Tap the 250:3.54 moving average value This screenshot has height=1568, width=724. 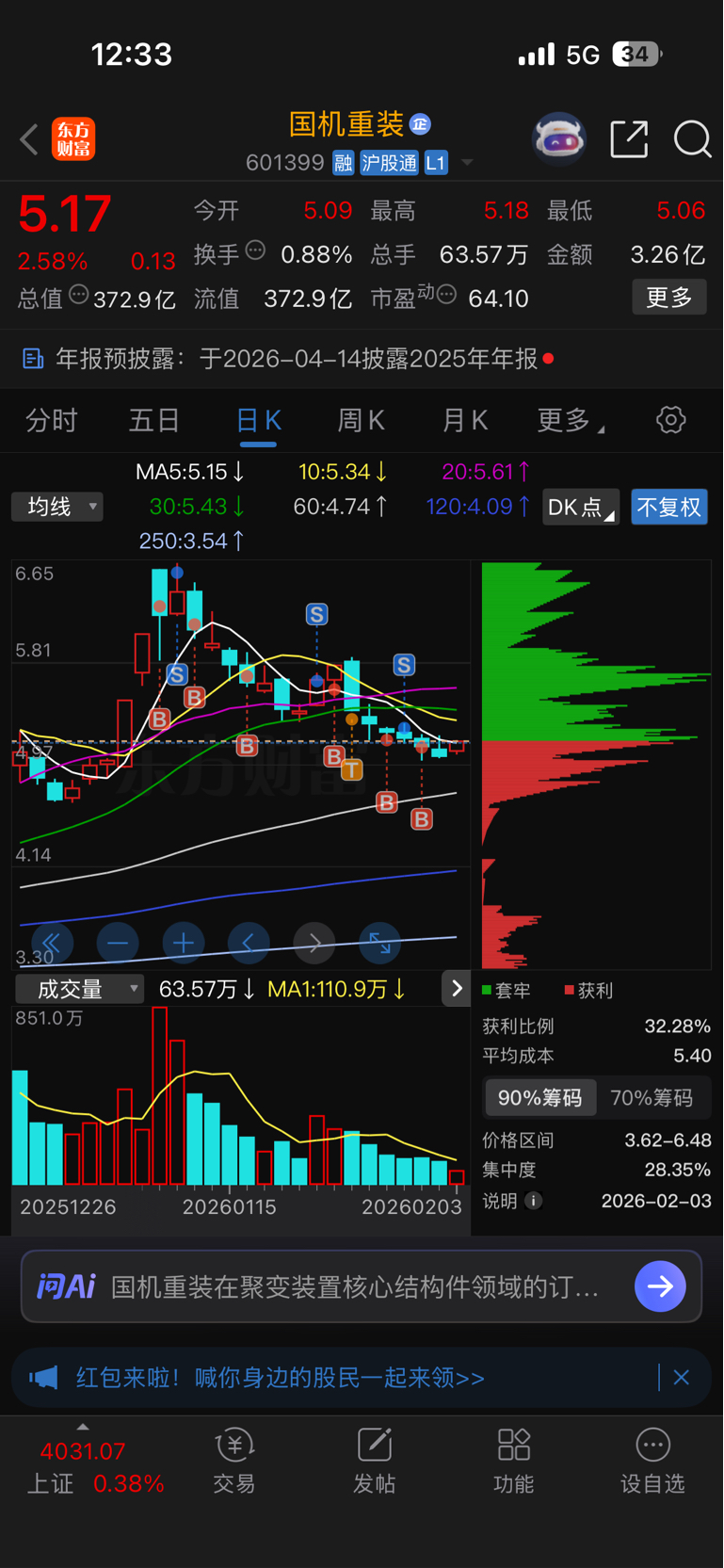coord(192,541)
